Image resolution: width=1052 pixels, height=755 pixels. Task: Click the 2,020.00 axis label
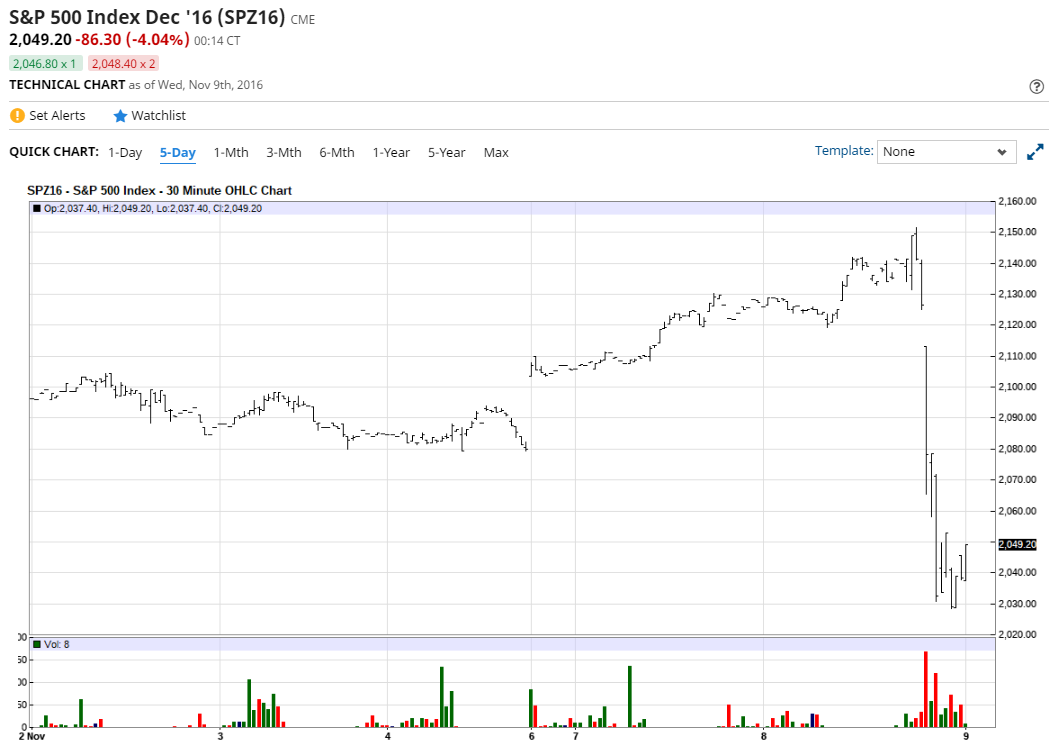pyautogui.click(x=1017, y=634)
